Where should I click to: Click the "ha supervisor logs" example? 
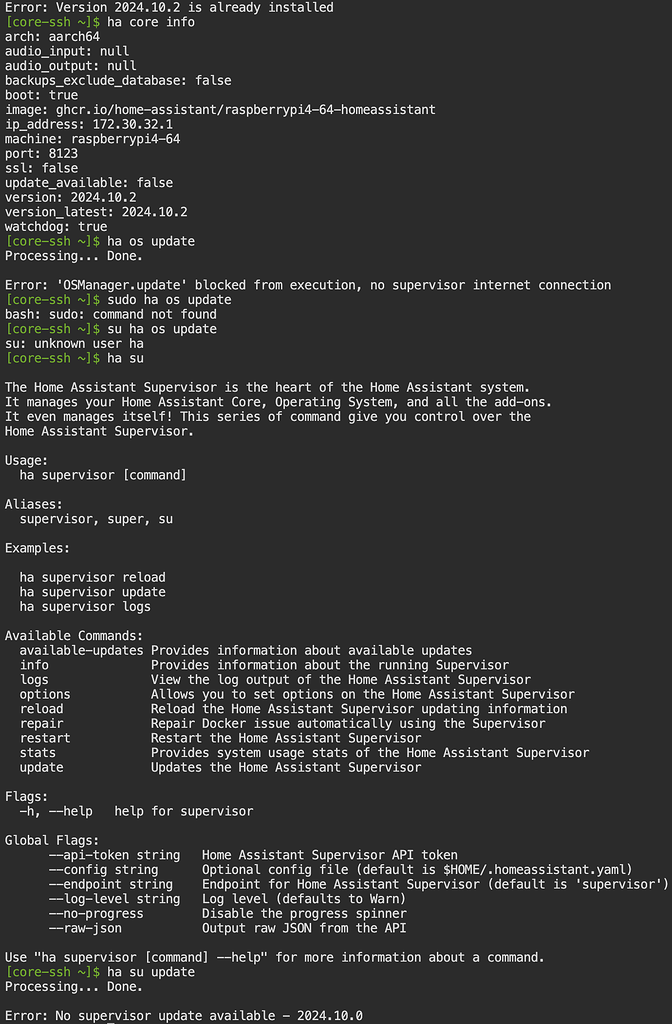pos(85,607)
